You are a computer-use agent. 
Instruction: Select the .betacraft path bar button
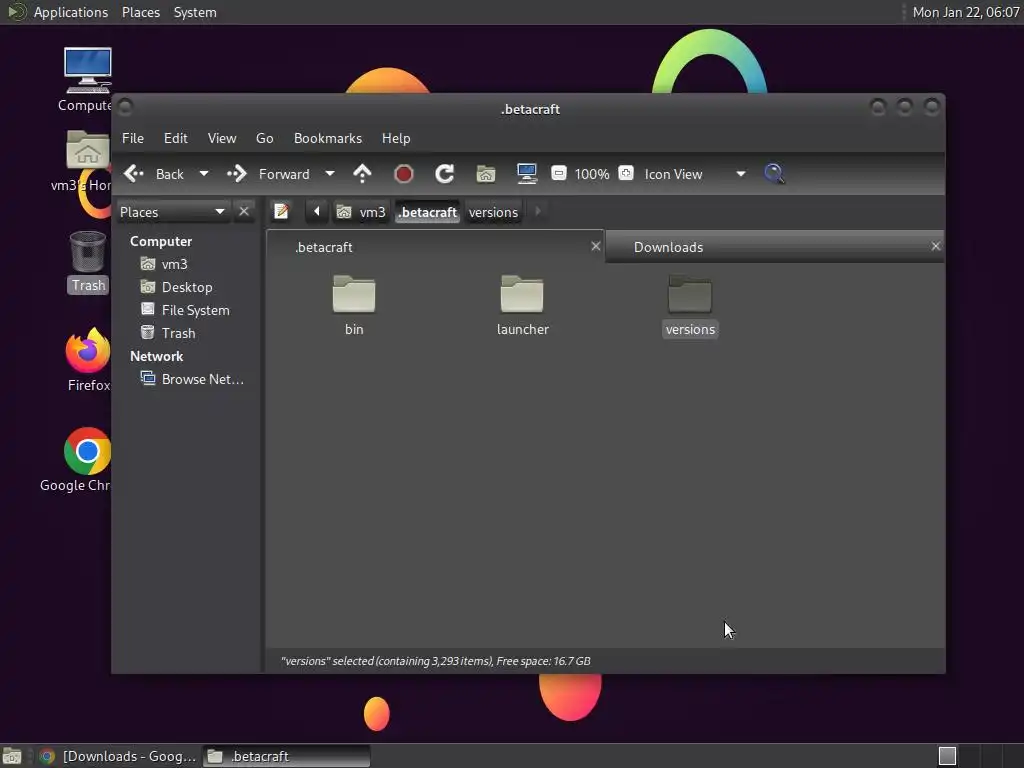pyautogui.click(x=428, y=212)
